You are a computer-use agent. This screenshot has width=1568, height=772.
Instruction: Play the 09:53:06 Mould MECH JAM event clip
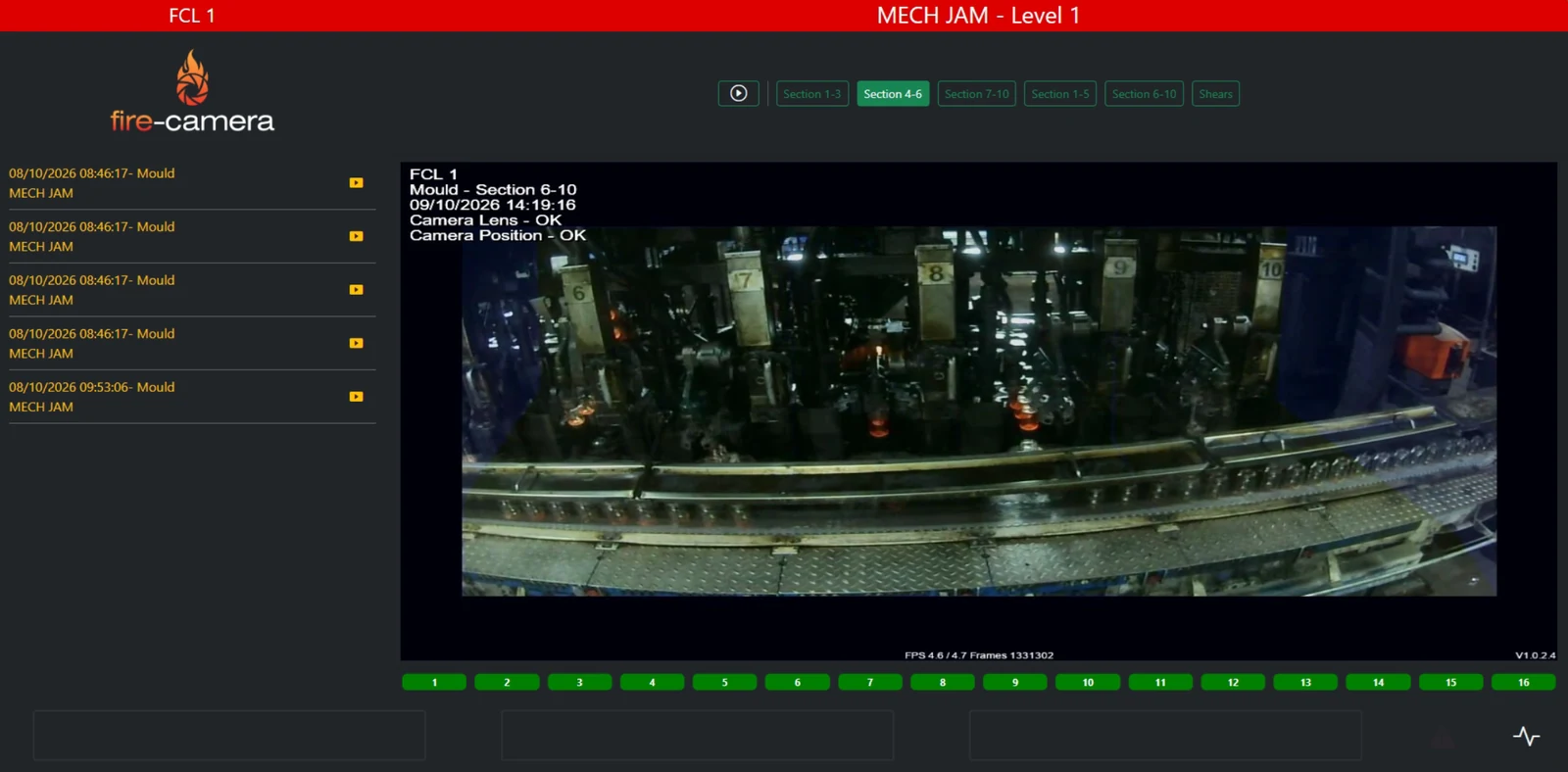point(357,397)
